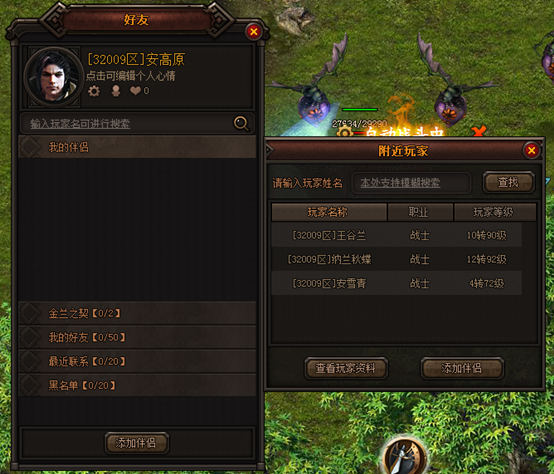The width and height of the screenshot is (554, 474).
Task: Click the player avatar portrait
Action: pyautogui.click(x=54, y=77)
